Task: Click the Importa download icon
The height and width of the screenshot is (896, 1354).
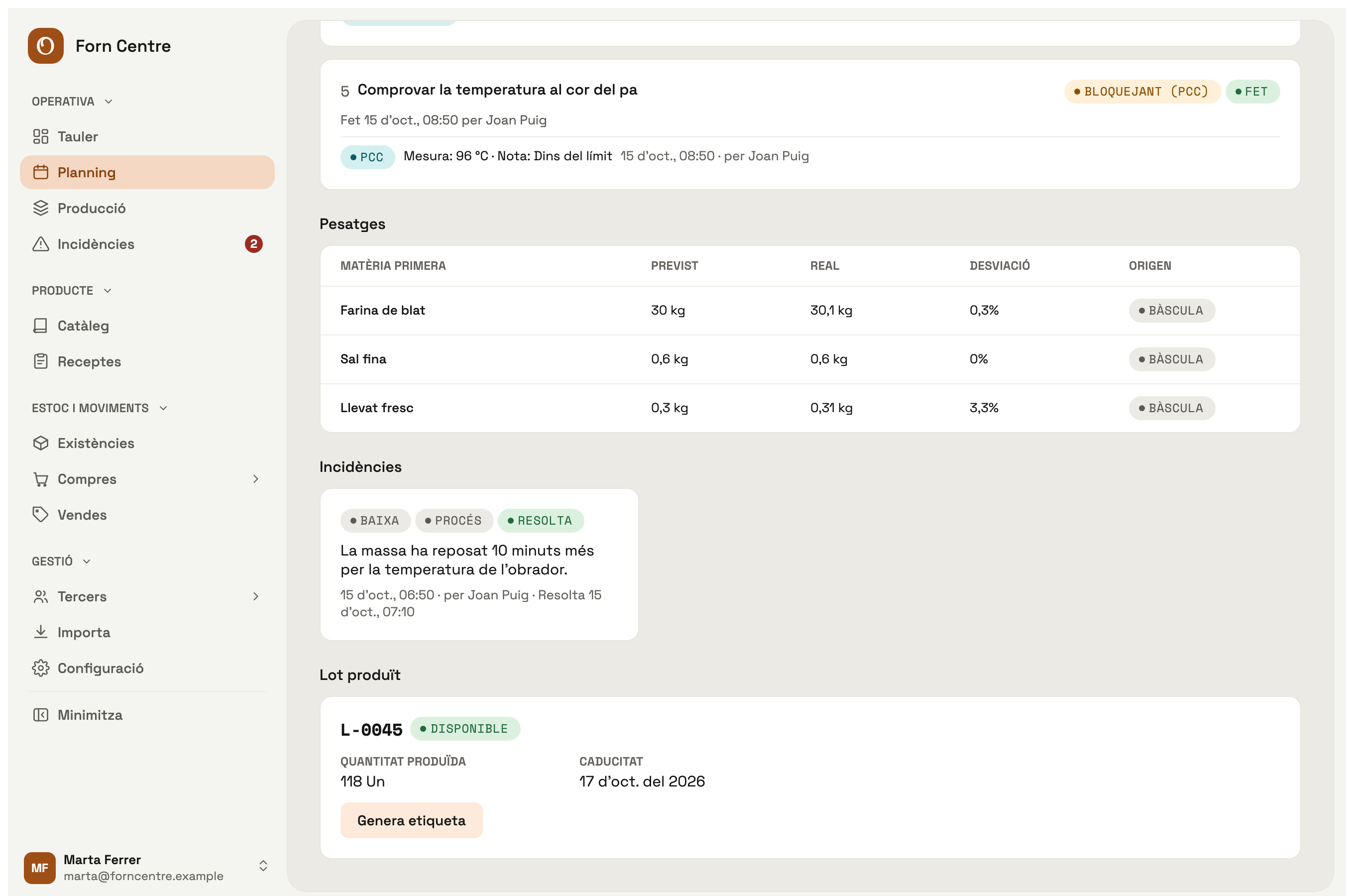Action: (x=40, y=632)
